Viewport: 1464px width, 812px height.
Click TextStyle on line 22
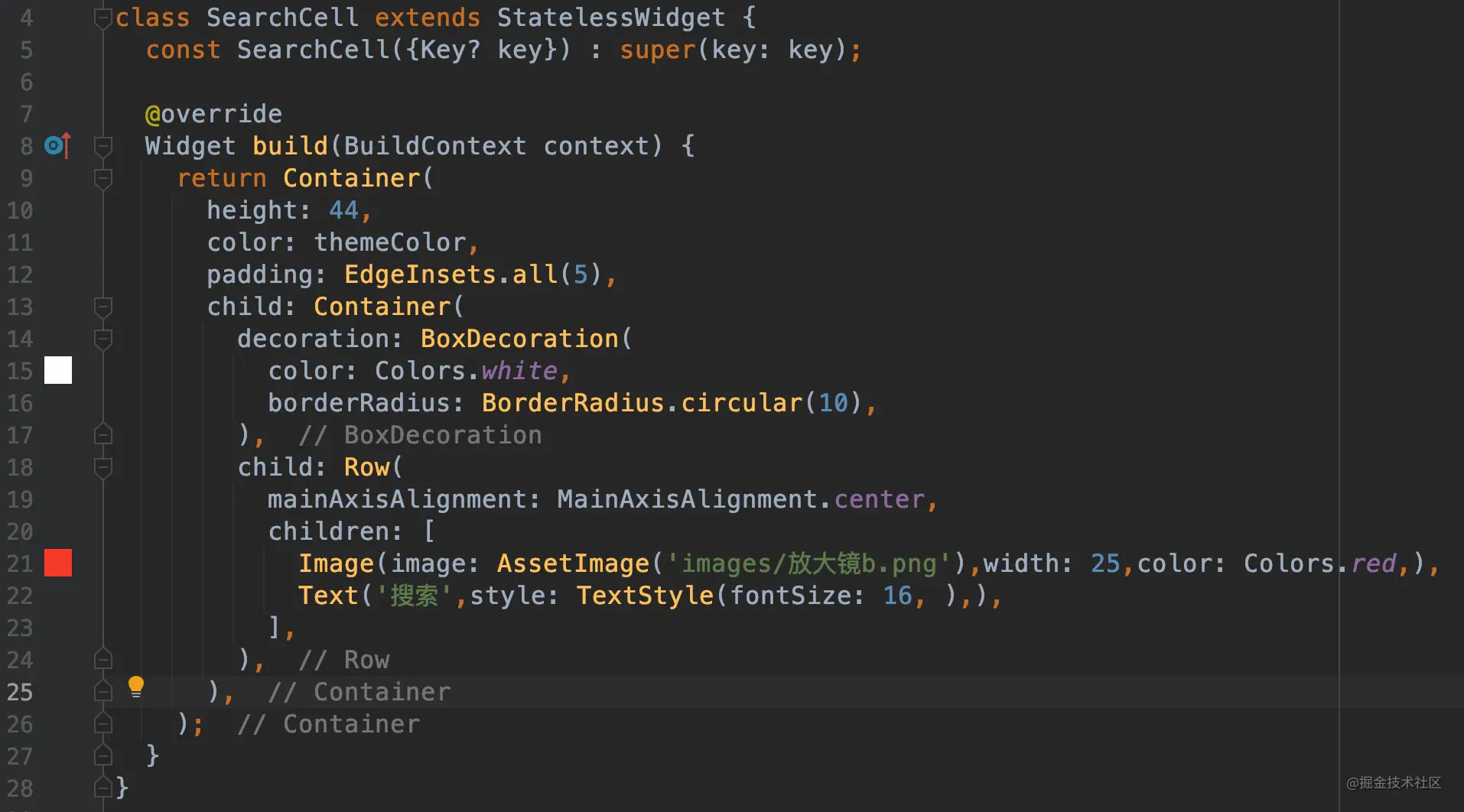pos(645,596)
